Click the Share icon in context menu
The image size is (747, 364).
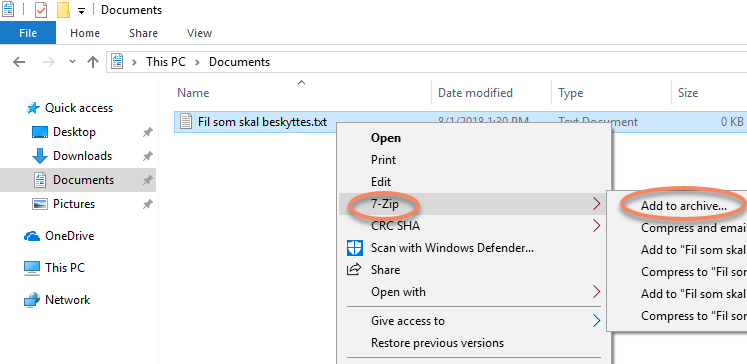pos(353,270)
